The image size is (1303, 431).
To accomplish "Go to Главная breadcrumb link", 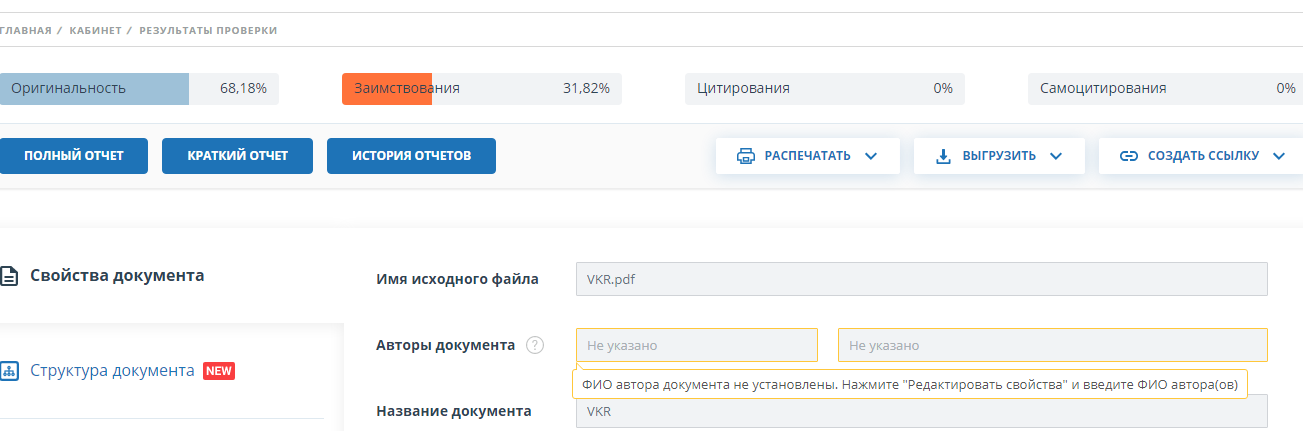I will (26, 30).
